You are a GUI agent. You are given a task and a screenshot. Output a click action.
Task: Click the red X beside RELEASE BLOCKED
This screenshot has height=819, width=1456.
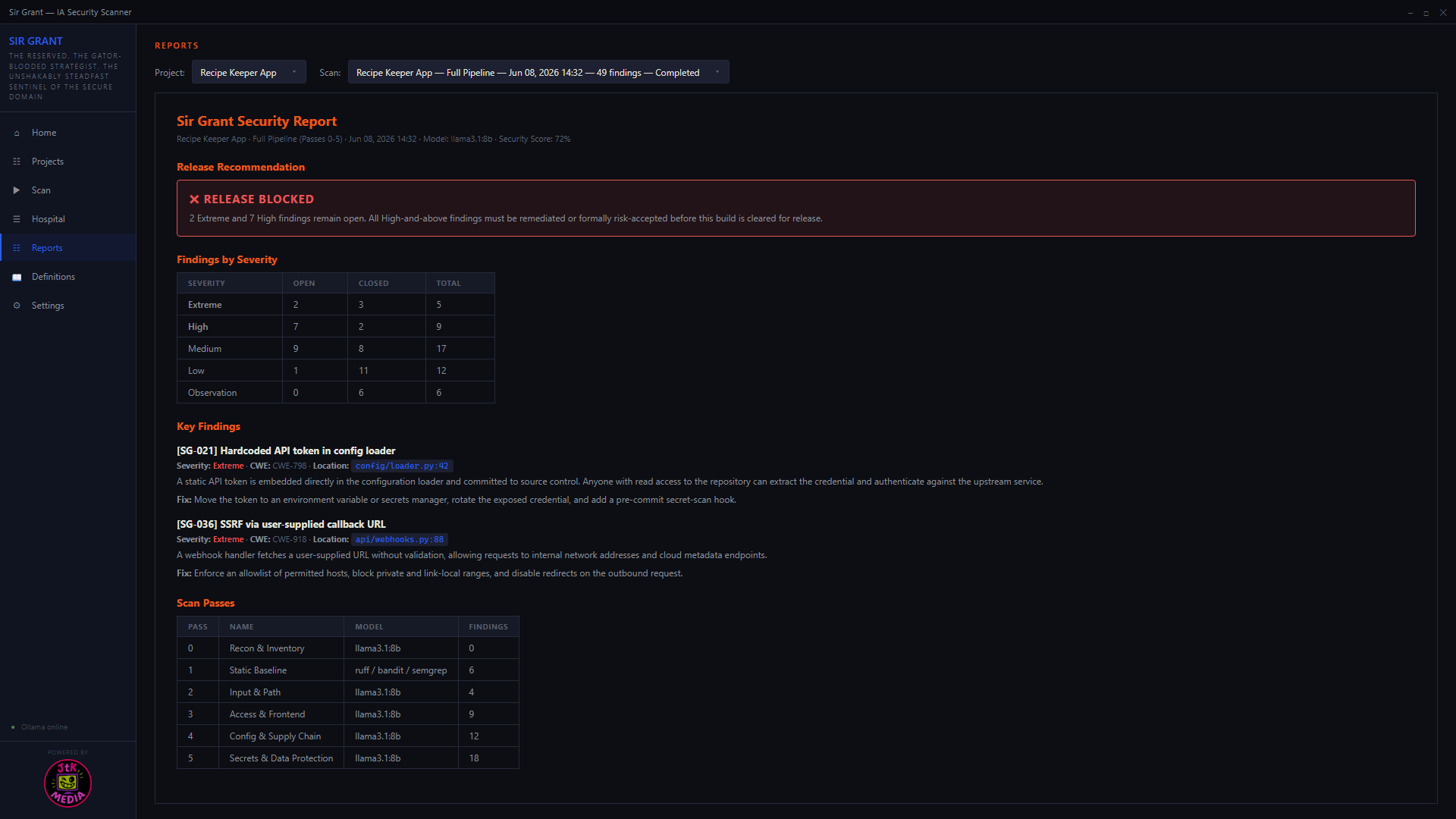[x=194, y=199]
